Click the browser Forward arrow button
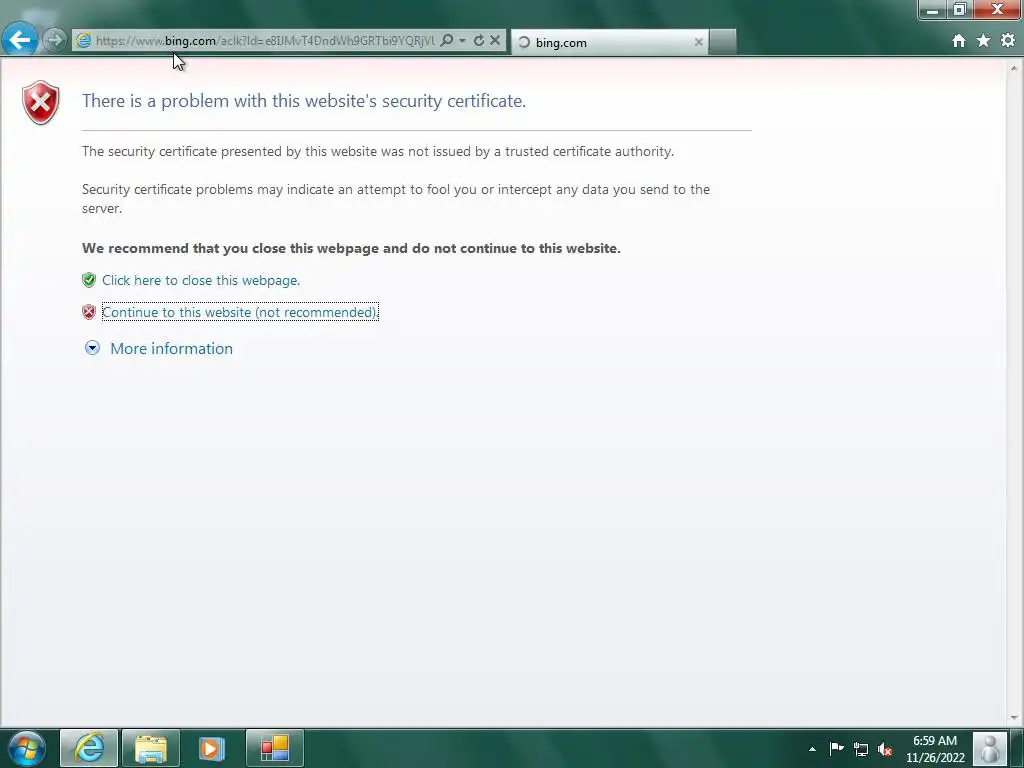Viewport: 1024px width, 768px height. point(55,40)
